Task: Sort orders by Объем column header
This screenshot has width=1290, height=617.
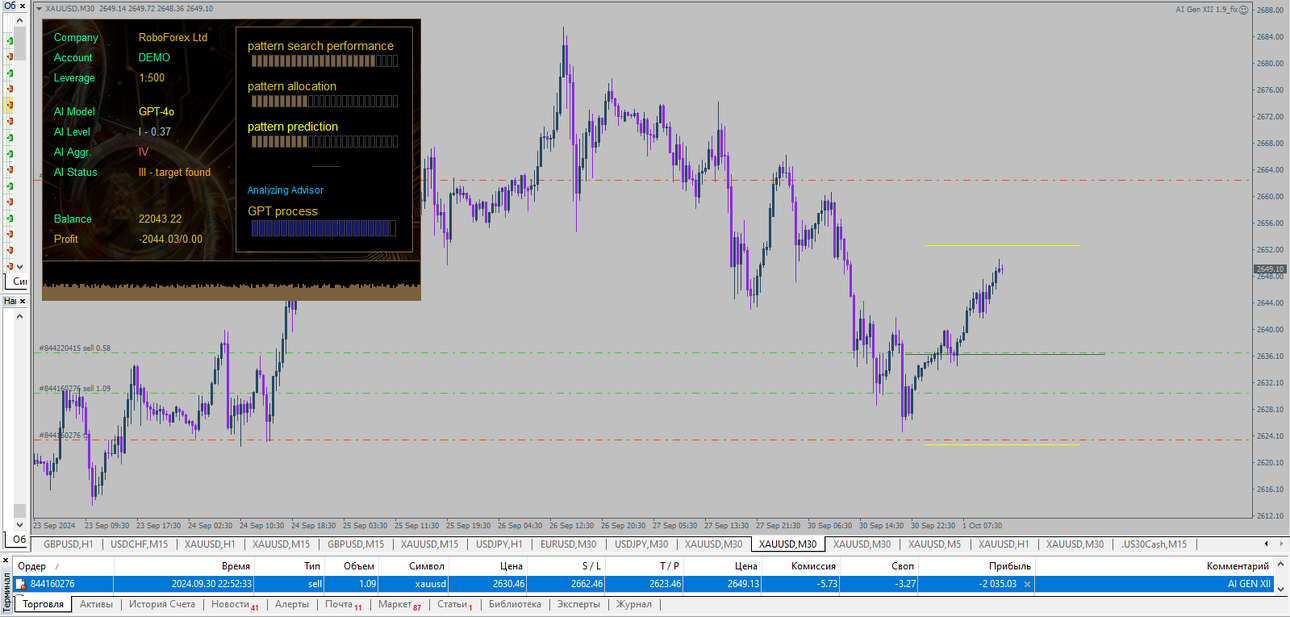Action: (353, 566)
